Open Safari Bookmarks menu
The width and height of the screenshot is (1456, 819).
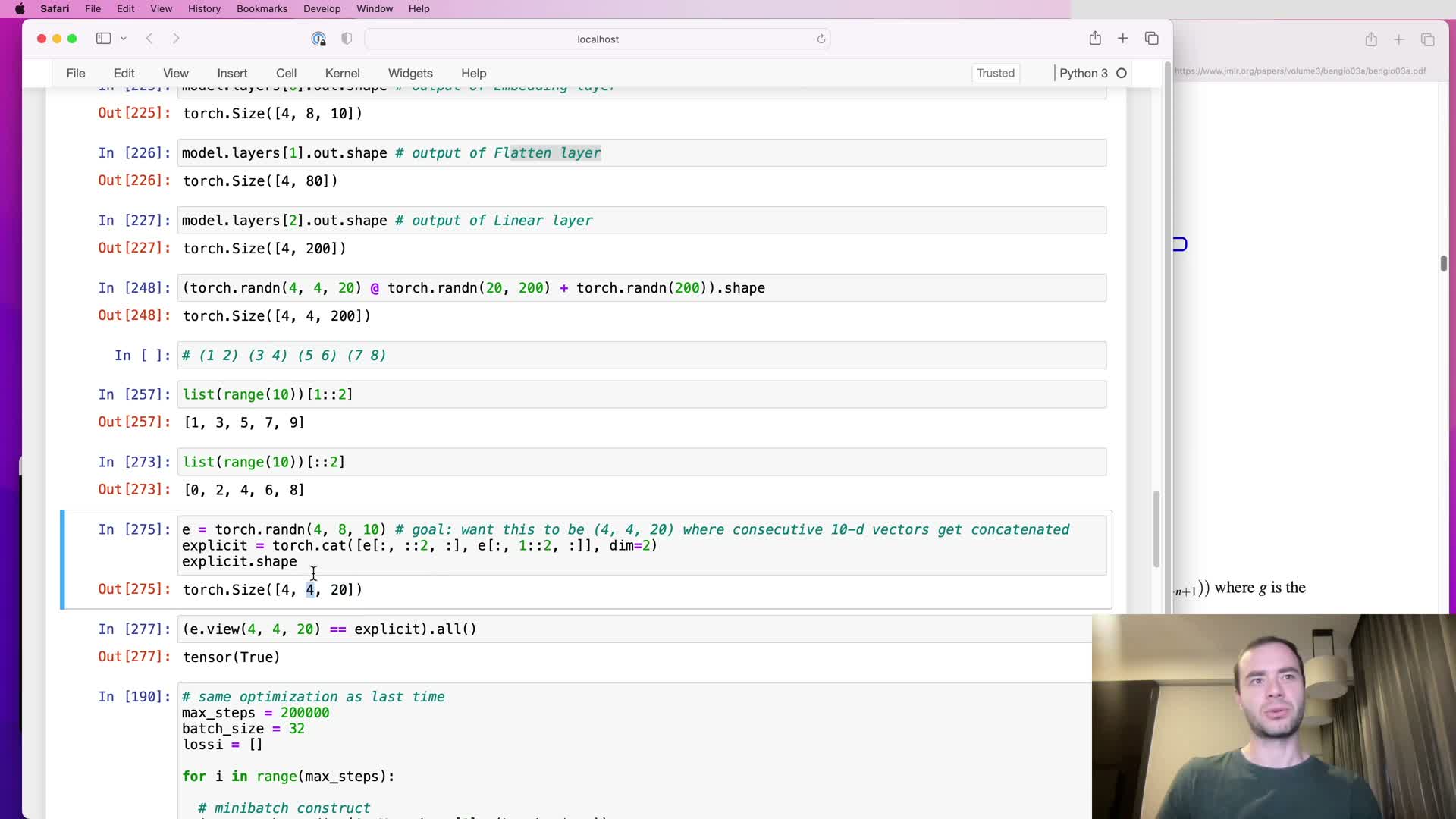262,9
